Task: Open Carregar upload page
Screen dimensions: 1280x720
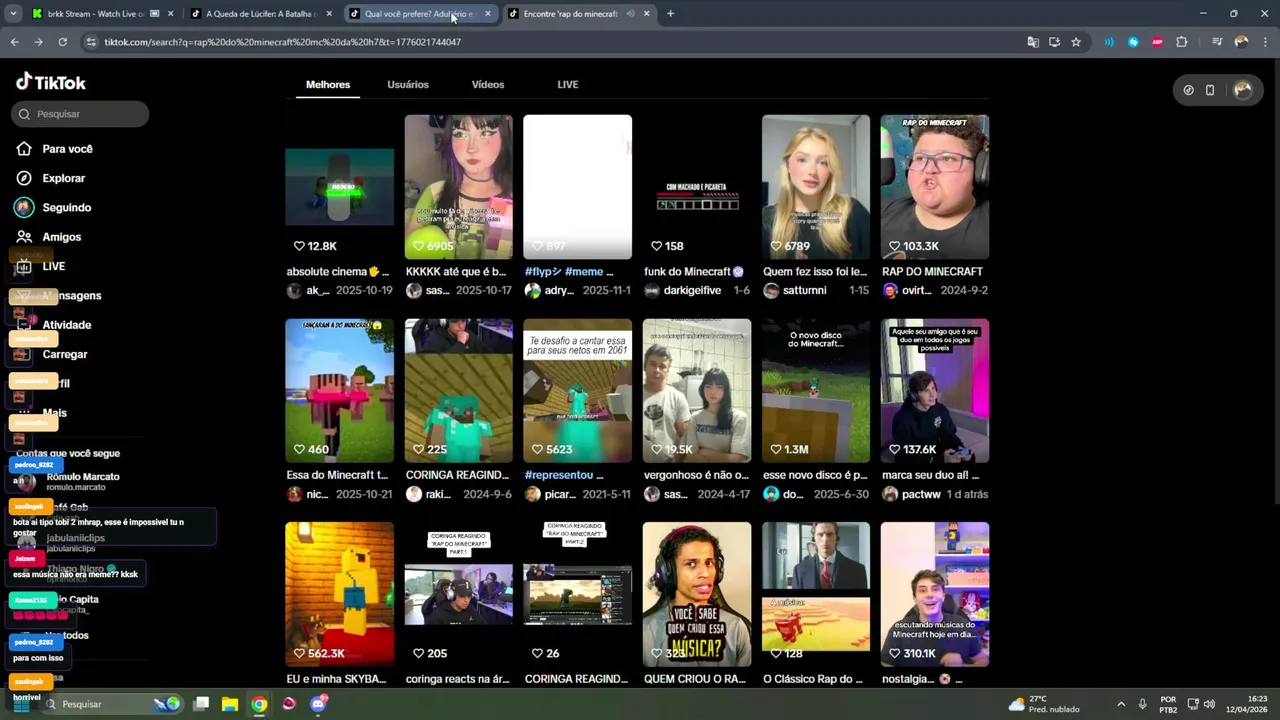Action: [52, 354]
